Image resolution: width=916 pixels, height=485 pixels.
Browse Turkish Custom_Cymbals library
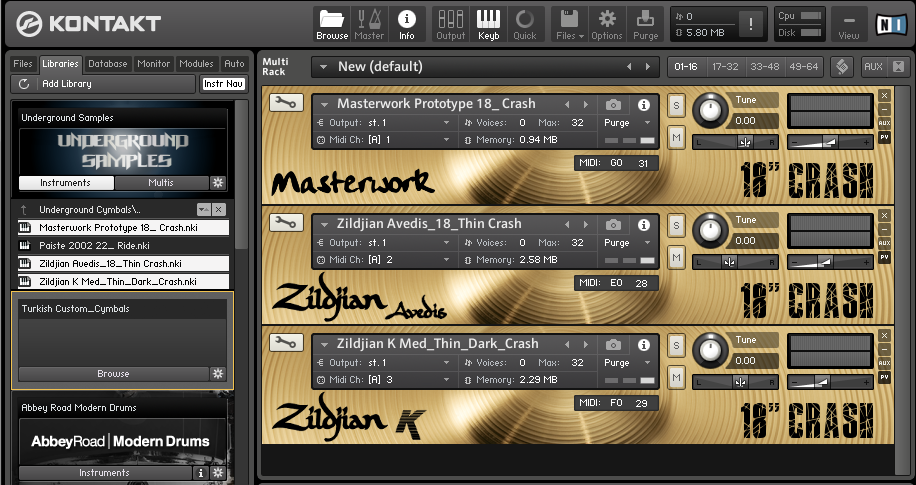[113, 374]
